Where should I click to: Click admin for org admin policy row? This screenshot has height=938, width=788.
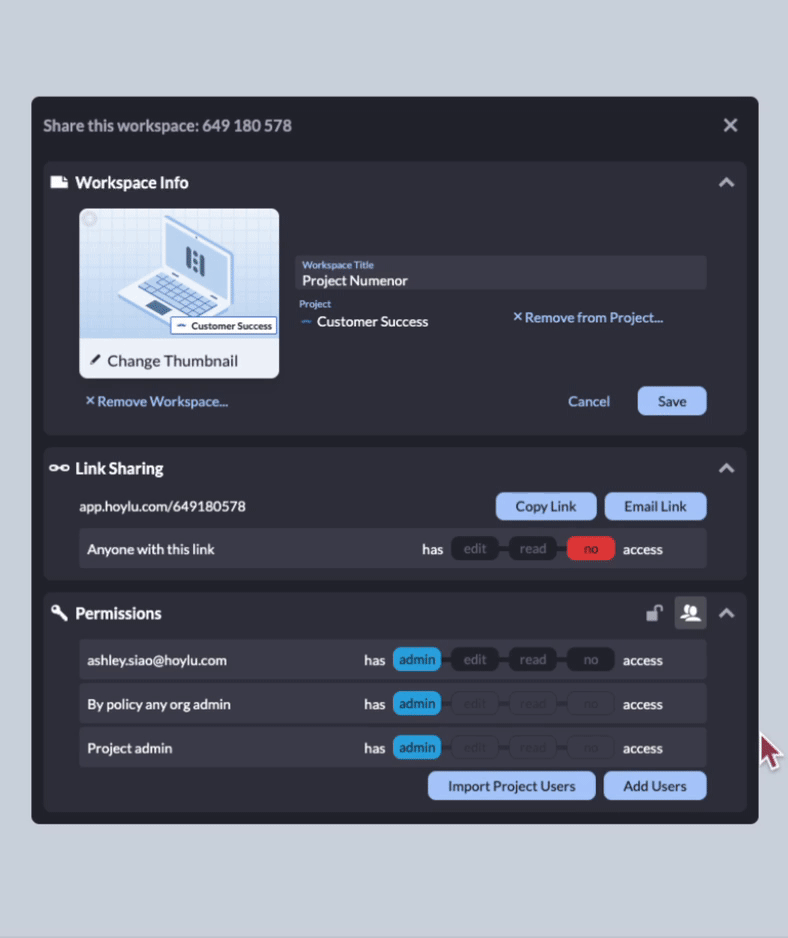tap(417, 704)
